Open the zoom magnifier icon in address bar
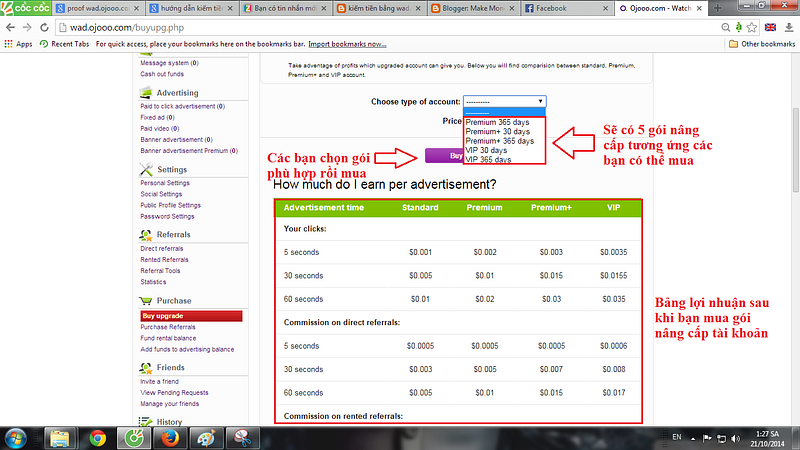 [x=726, y=28]
